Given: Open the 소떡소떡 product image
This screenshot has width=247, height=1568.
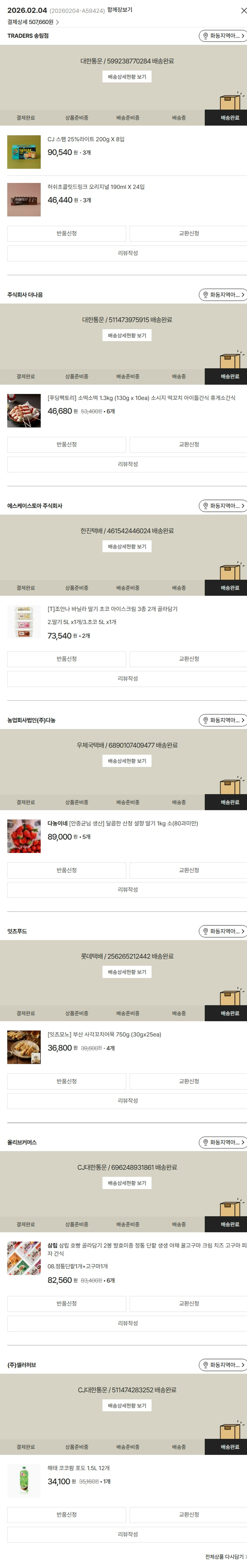Looking at the screenshot, I should tap(24, 411).
